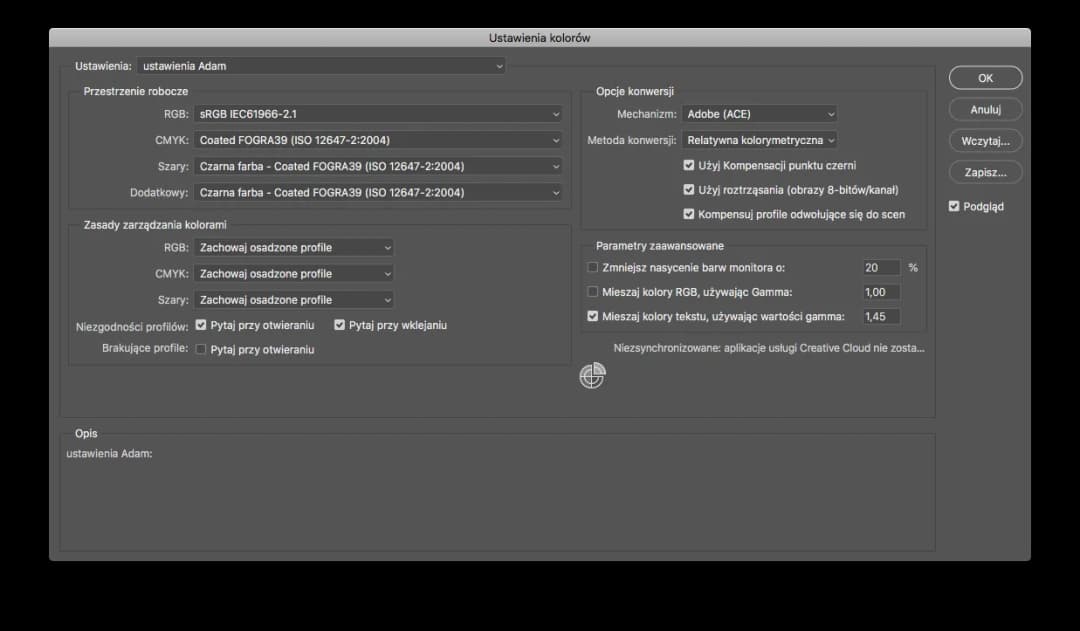Open the Ustawienia preset dropdown
This screenshot has width=1080, height=631.
point(321,66)
